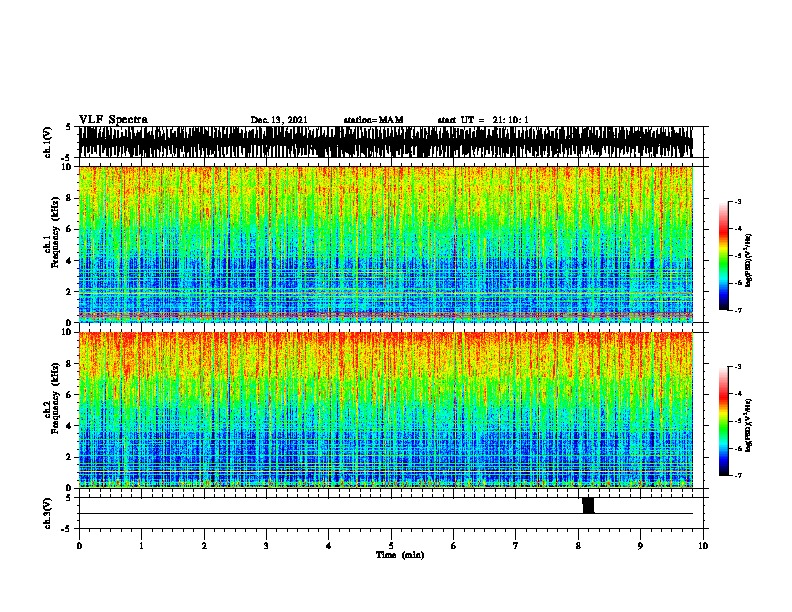Click the time axis tick label "1"
Screen dimensions: 792x612
pos(141,546)
